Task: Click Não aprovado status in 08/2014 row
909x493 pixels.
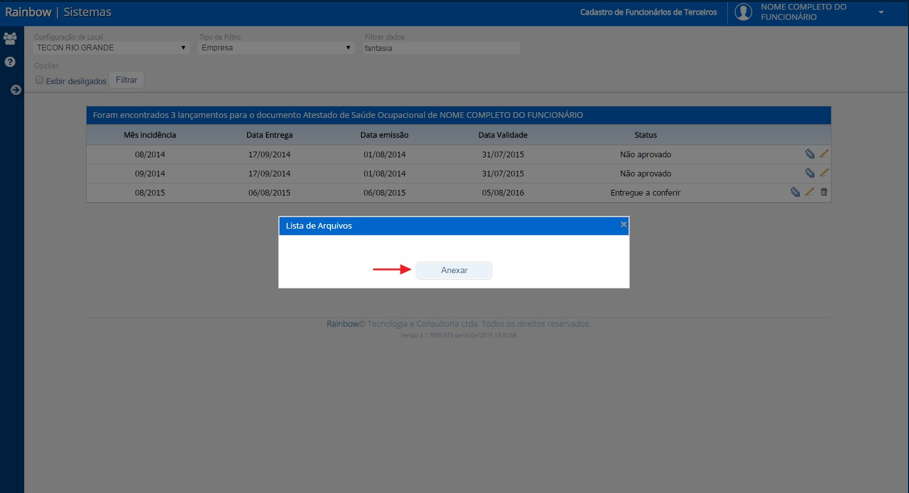Action: (x=645, y=155)
